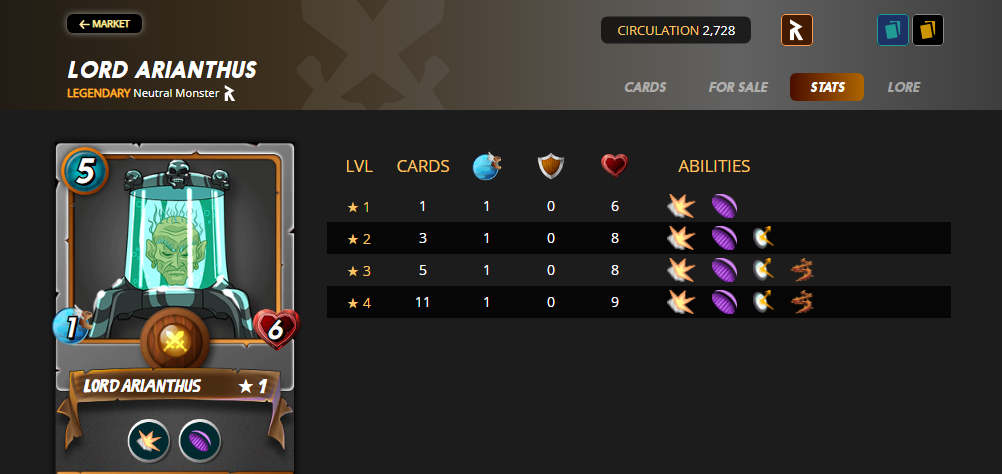Go back using the Market button
This screenshot has width=1002, height=474.
(104, 24)
